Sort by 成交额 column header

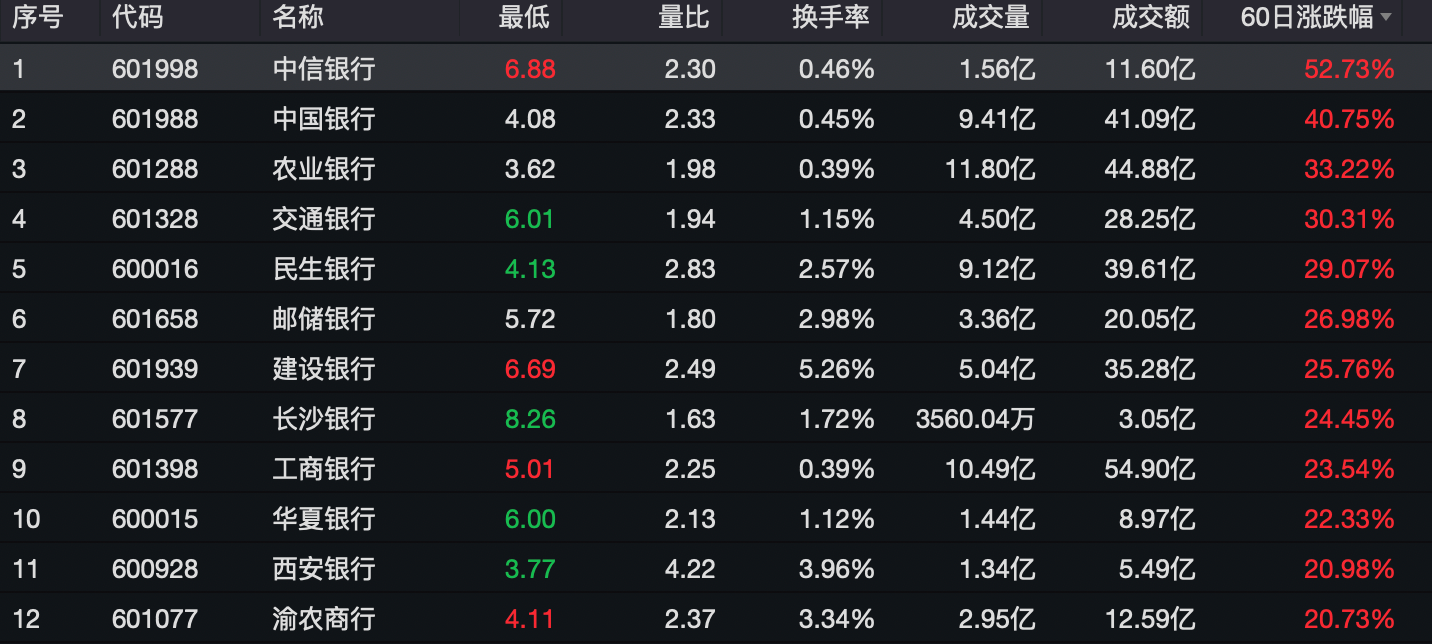(1151, 17)
